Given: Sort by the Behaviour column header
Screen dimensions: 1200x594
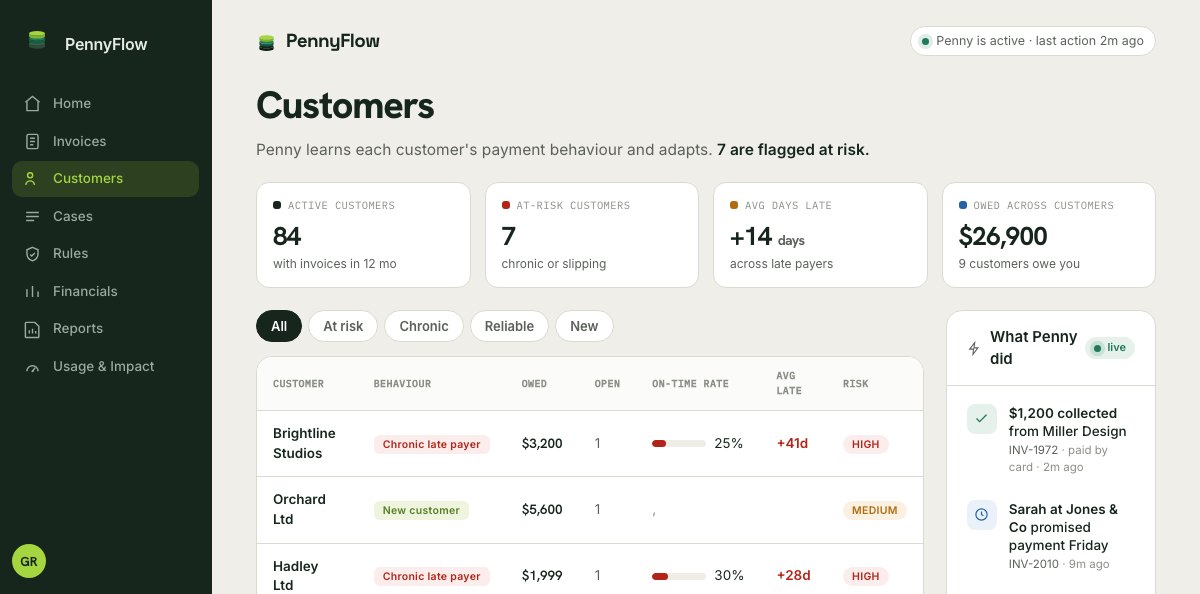Looking at the screenshot, I should (x=402, y=384).
